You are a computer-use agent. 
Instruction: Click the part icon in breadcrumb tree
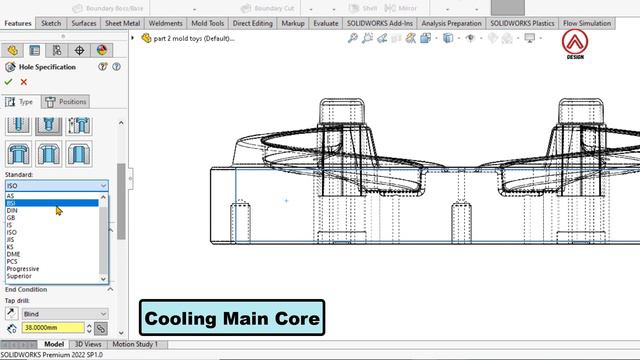[146, 38]
